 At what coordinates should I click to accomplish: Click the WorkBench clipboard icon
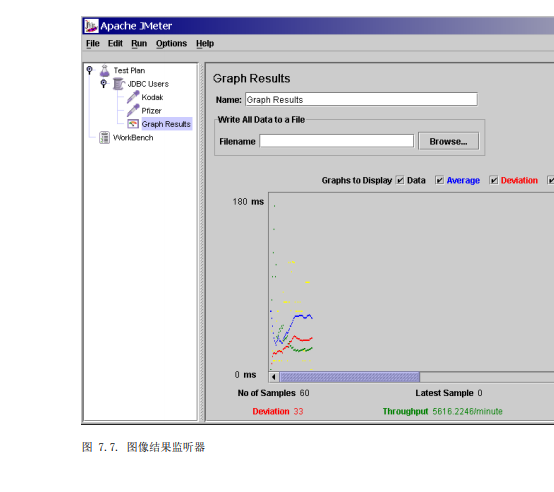[x=104, y=137]
